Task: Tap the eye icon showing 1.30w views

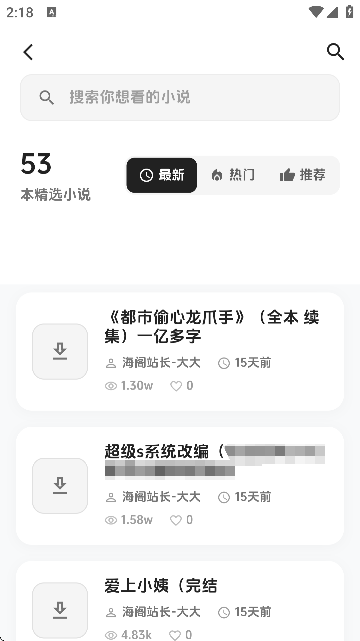Action: coord(111,386)
